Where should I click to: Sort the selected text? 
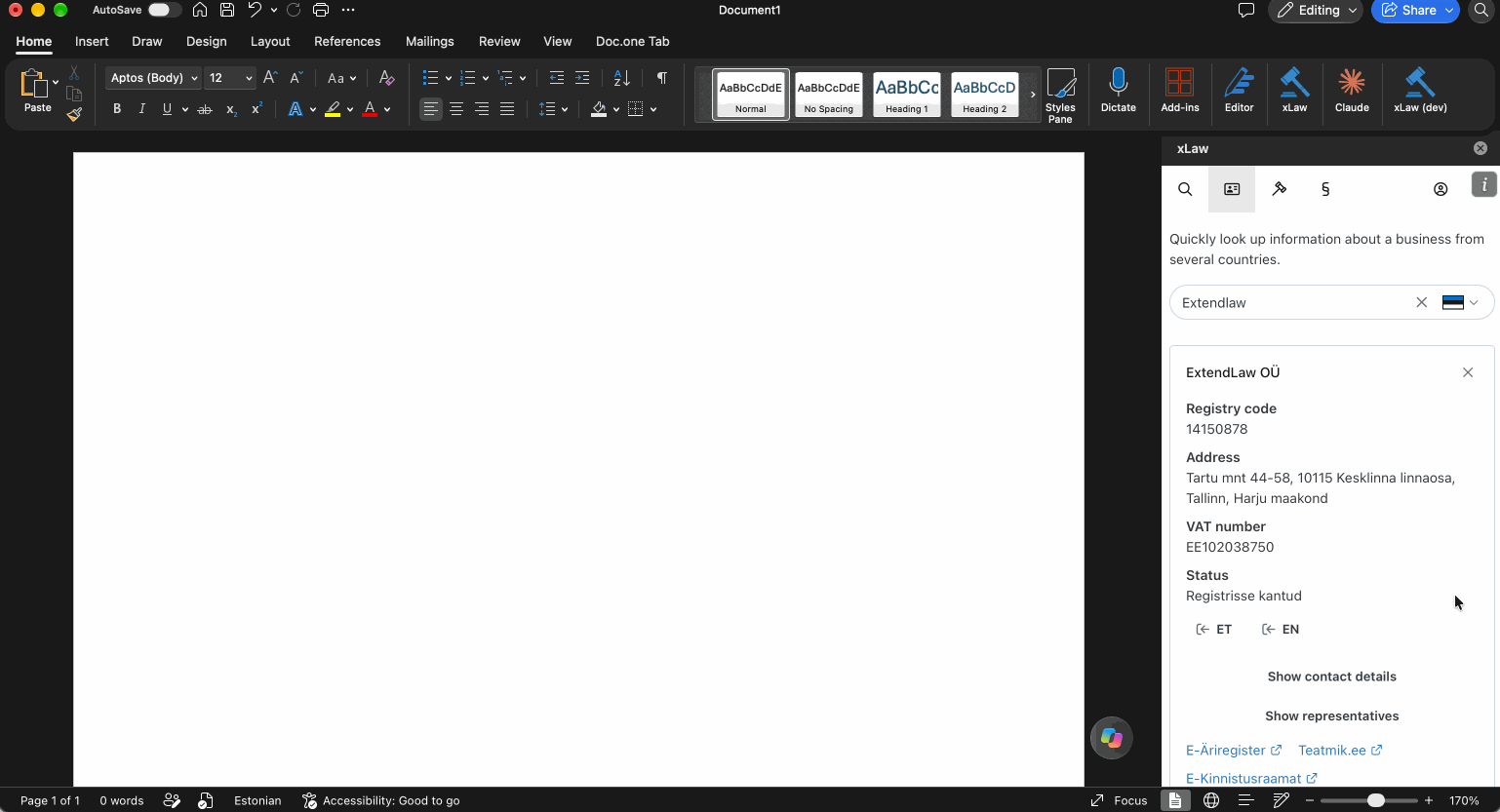coord(622,78)
